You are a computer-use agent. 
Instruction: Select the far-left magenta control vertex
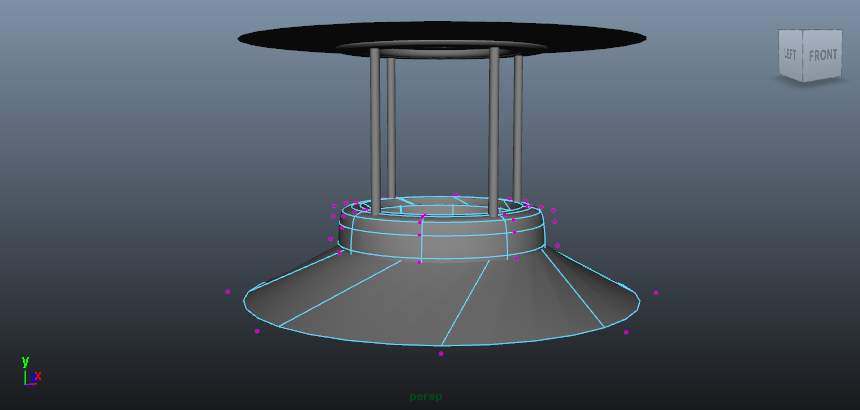(228, 292)
